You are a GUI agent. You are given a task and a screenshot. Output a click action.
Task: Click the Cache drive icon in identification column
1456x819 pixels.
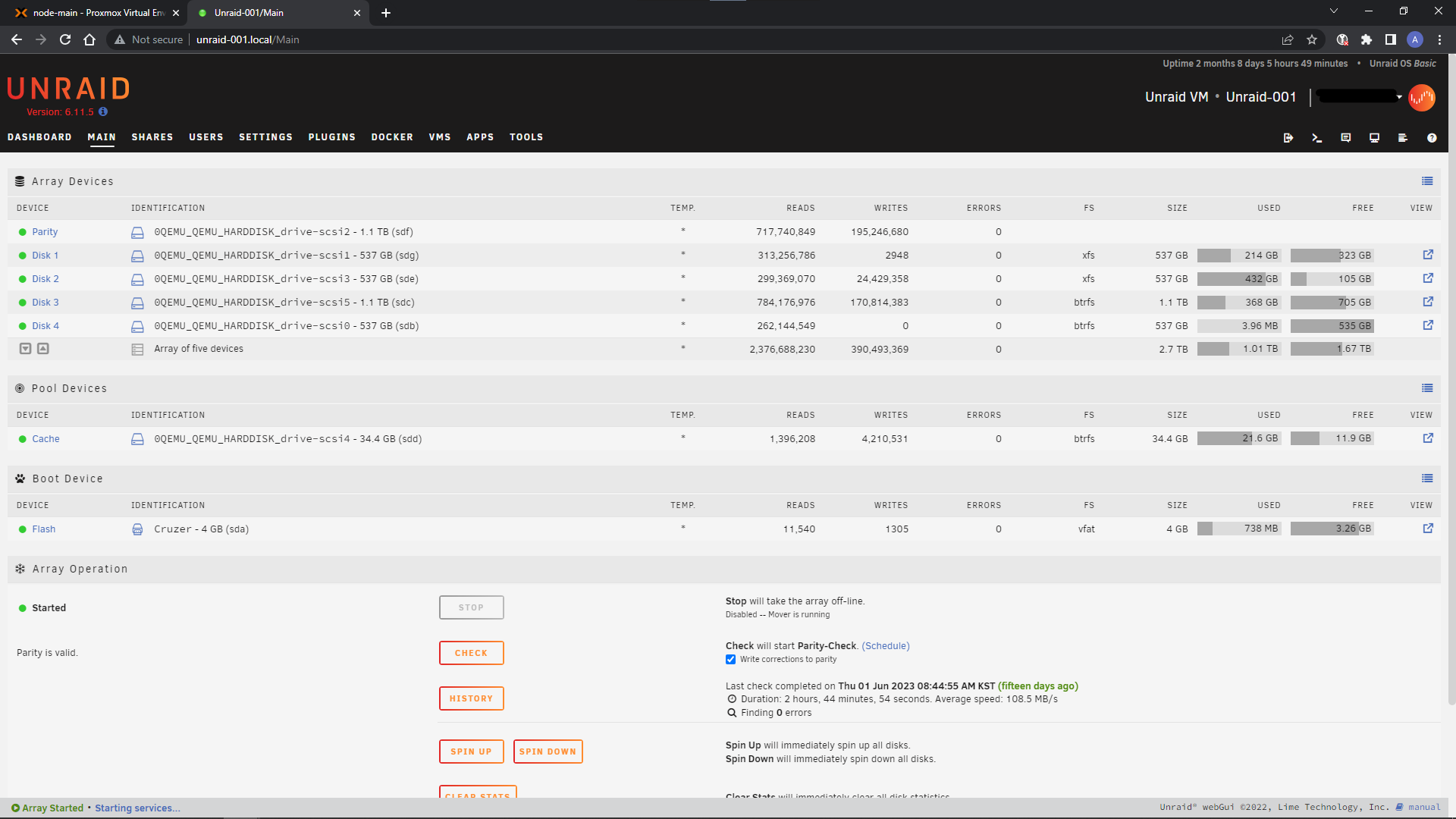[x=137, y=439]
